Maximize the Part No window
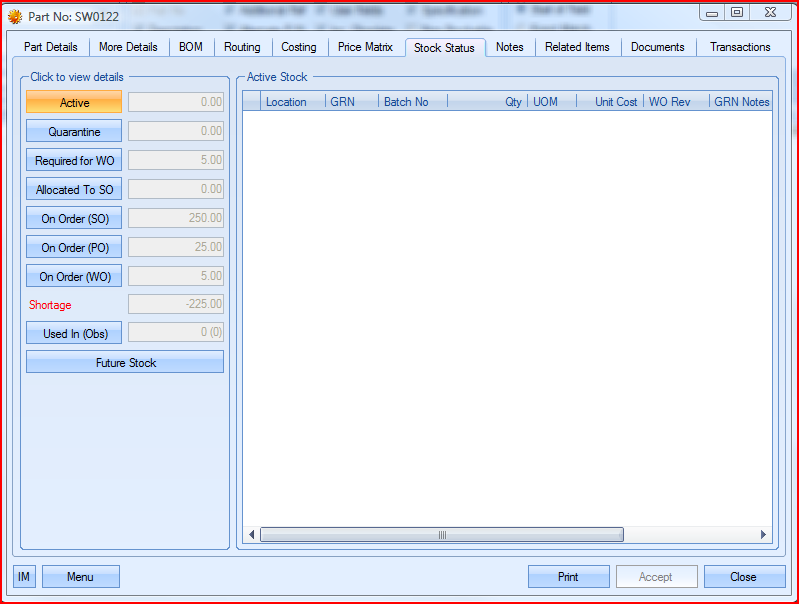 coord(737,13)
